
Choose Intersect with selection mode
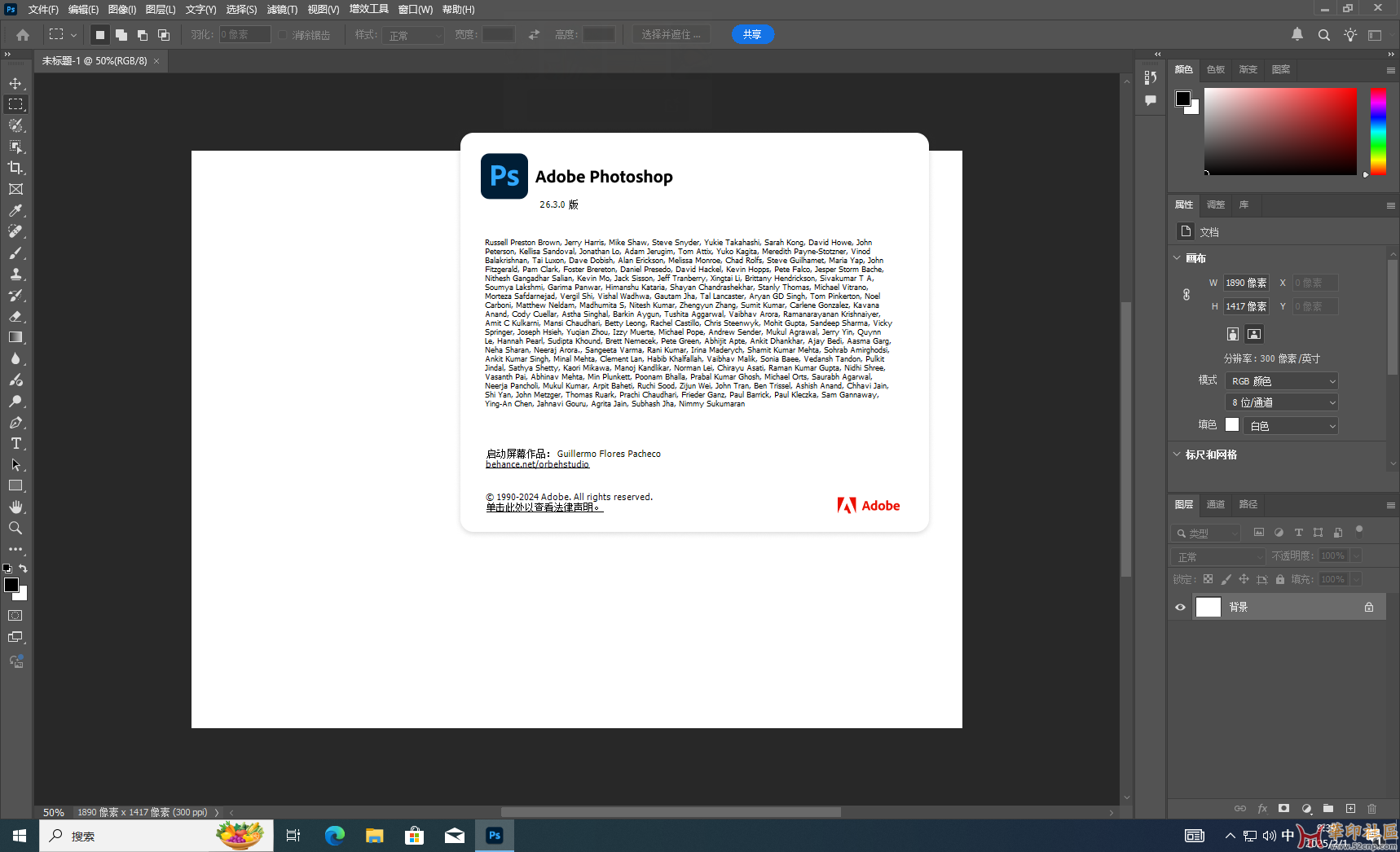[164, 35]
